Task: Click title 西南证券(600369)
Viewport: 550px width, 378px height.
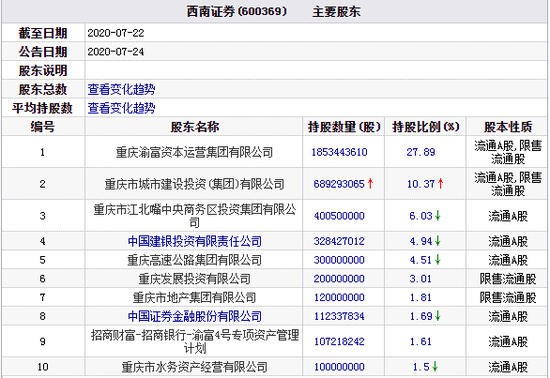Action: (x=237, y=12)
